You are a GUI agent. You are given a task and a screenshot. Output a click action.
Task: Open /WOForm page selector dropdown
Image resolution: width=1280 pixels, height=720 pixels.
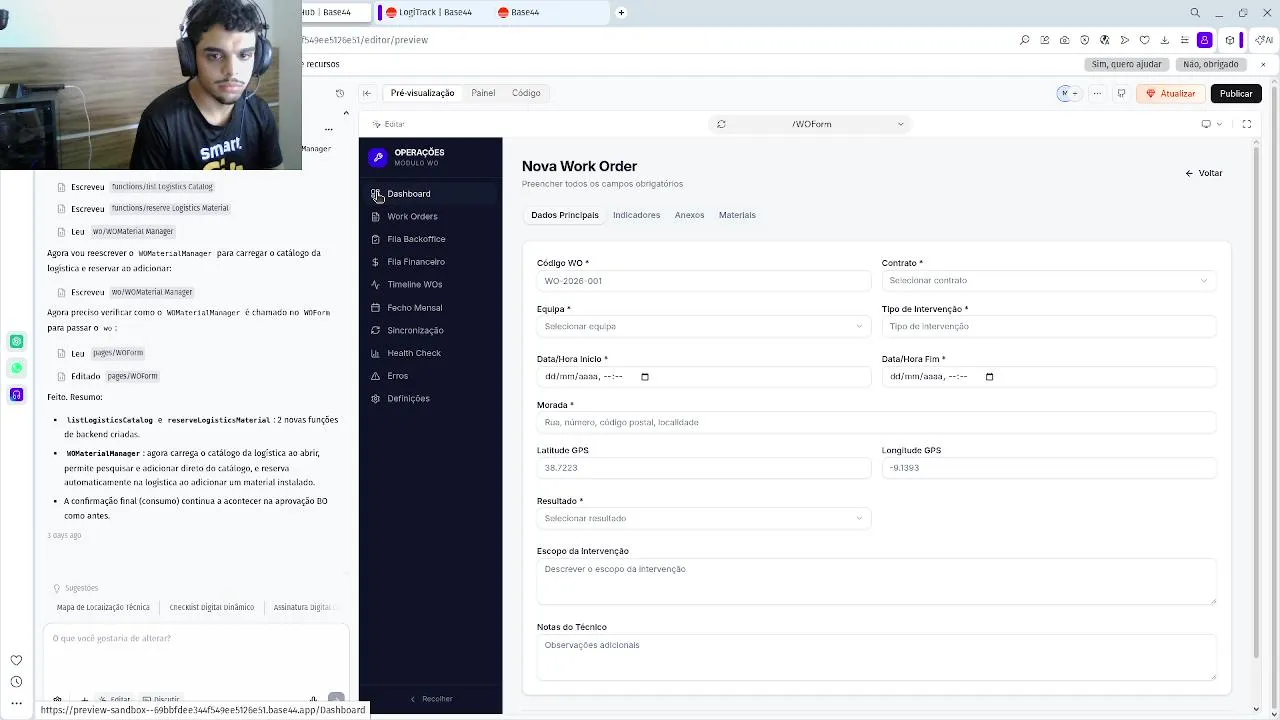811,124
